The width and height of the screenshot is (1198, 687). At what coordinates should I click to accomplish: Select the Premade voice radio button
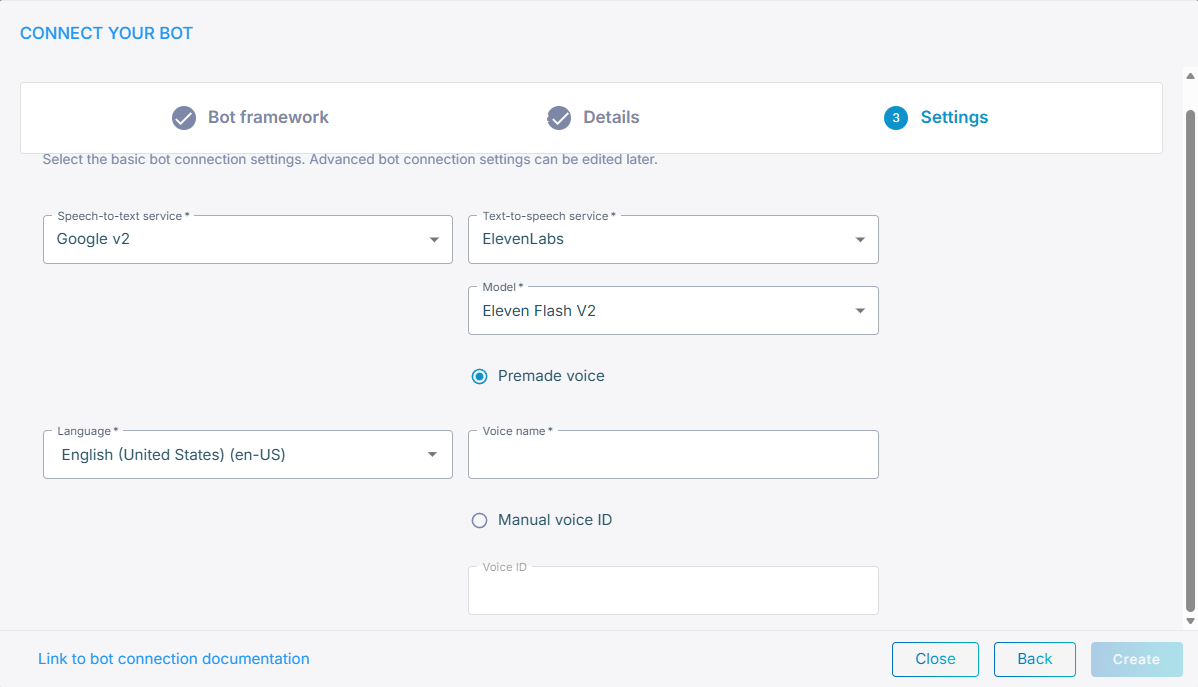tap(480, 377)
